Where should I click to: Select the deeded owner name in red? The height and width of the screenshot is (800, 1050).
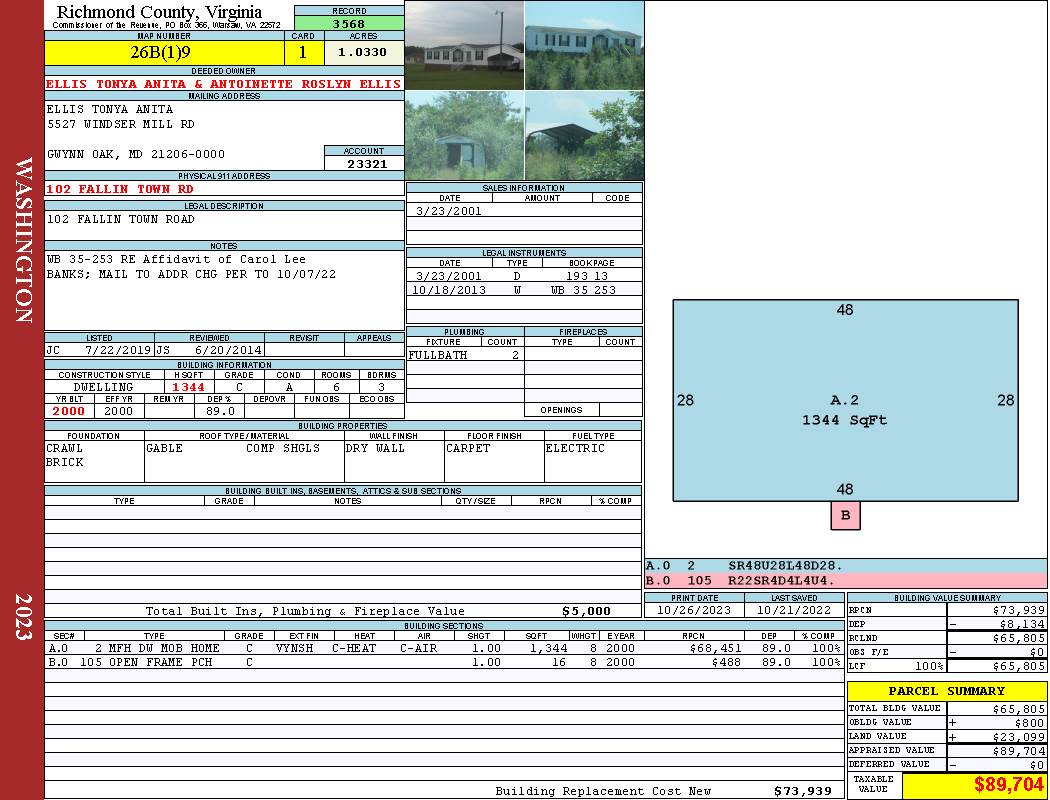click(x=223, y=84)
